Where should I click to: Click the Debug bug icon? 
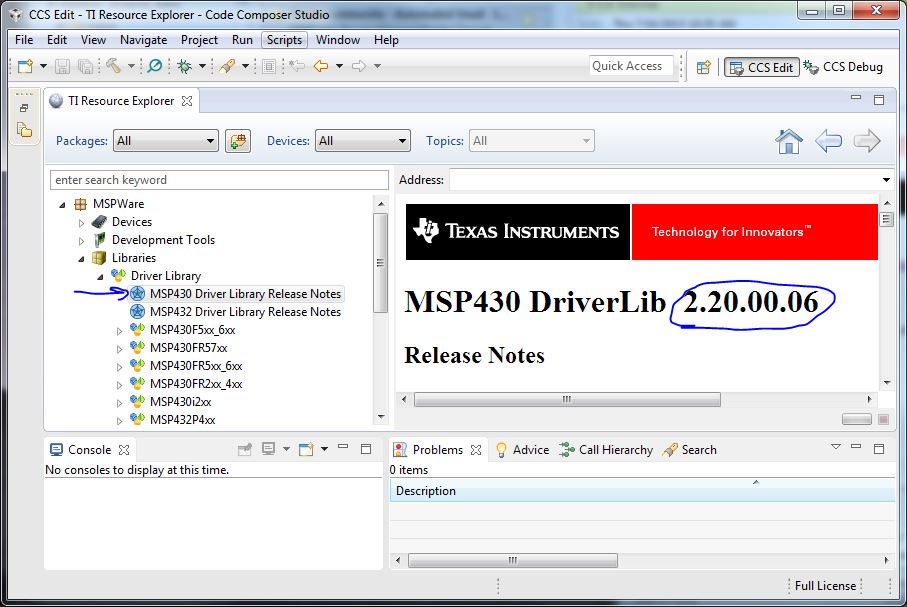tap(185, 67)
